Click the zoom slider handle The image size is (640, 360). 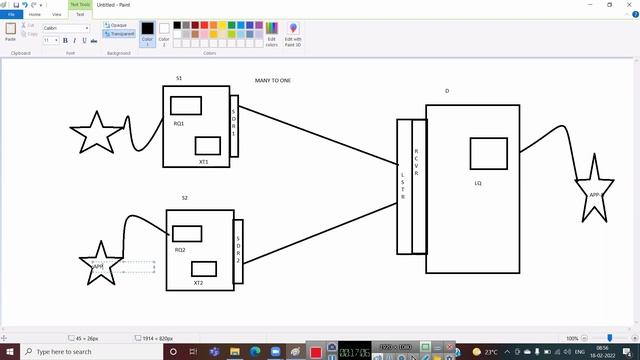point(610,338)
